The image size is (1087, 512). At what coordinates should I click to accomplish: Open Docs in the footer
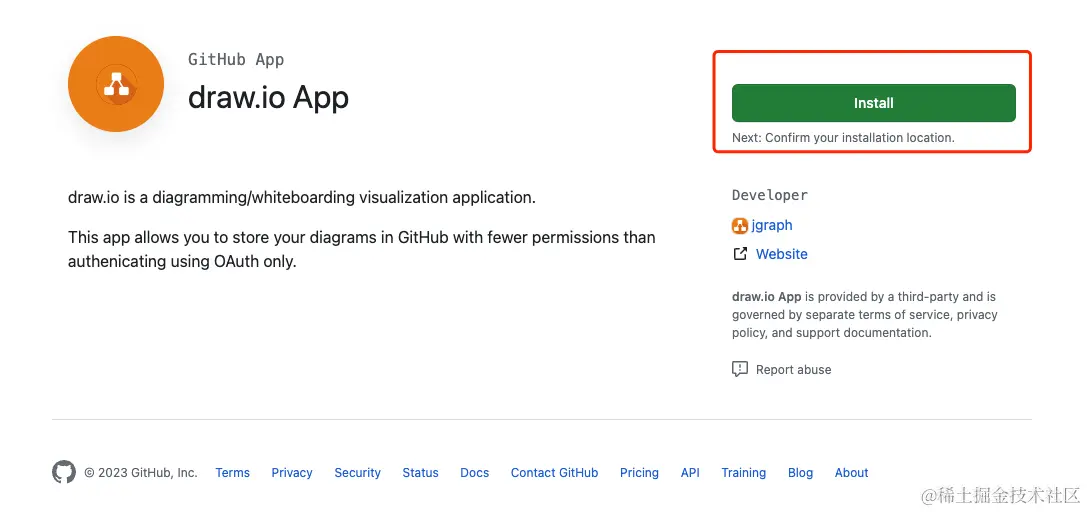pos(474,473)
